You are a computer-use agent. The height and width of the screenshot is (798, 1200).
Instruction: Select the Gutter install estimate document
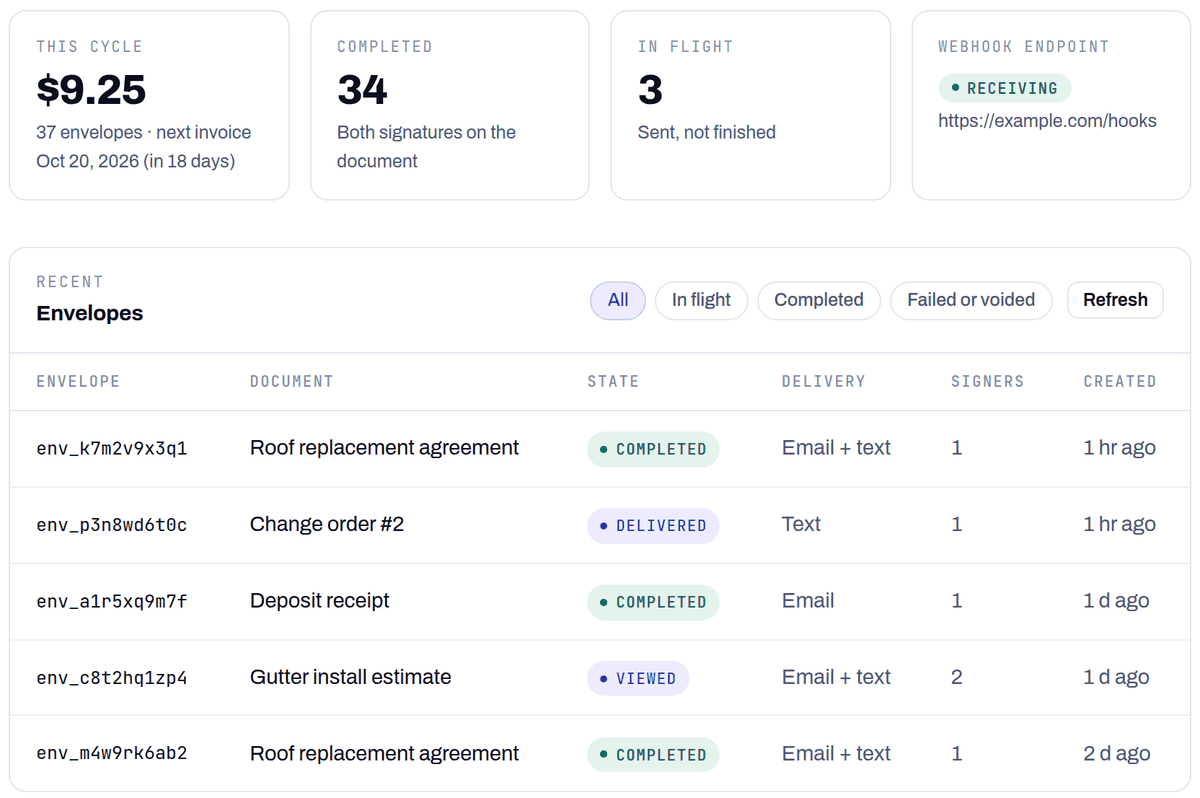click(350, 677)
